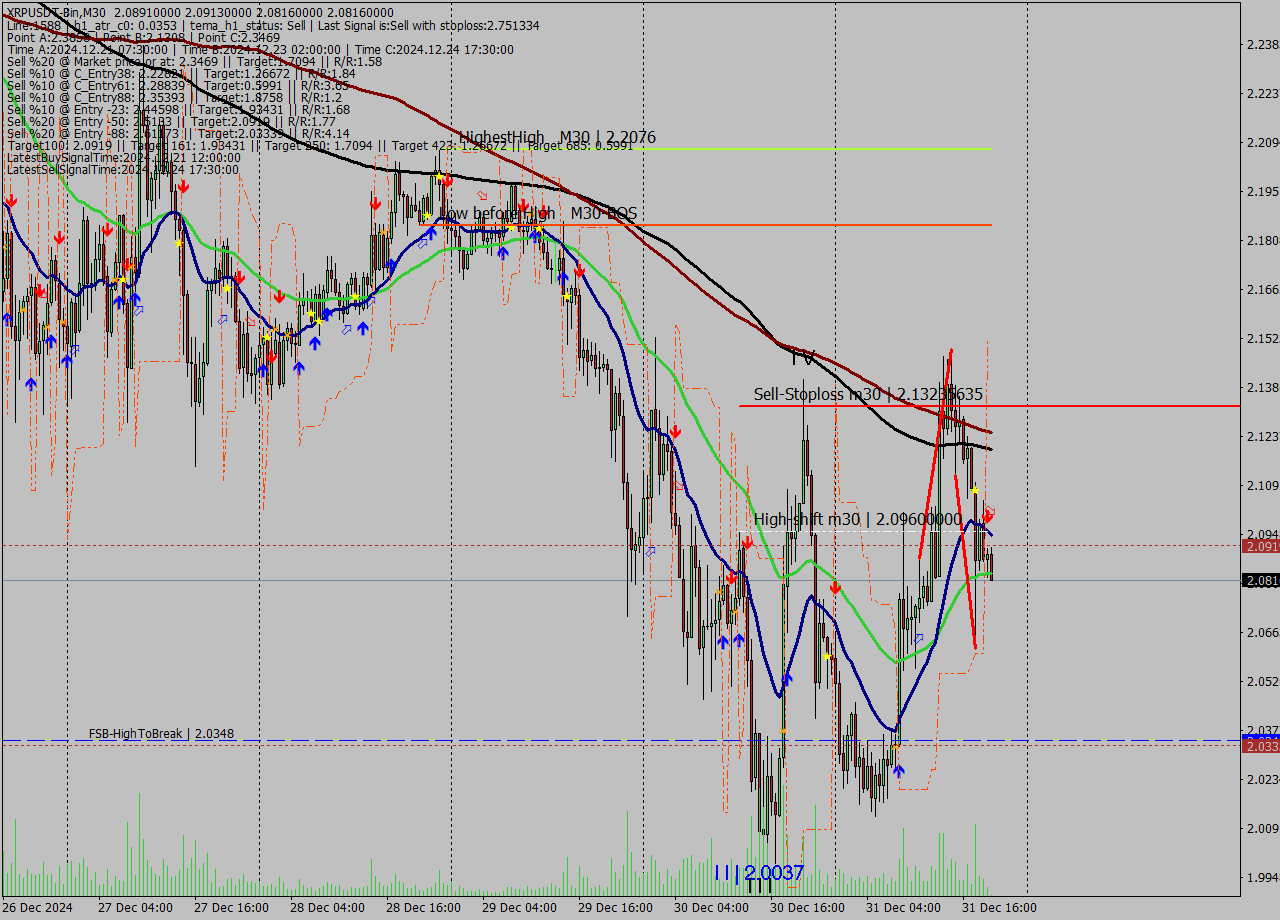Click the '27 Dec 16:00' time axis label
1280x920 pixels.
tap(231, 908)
